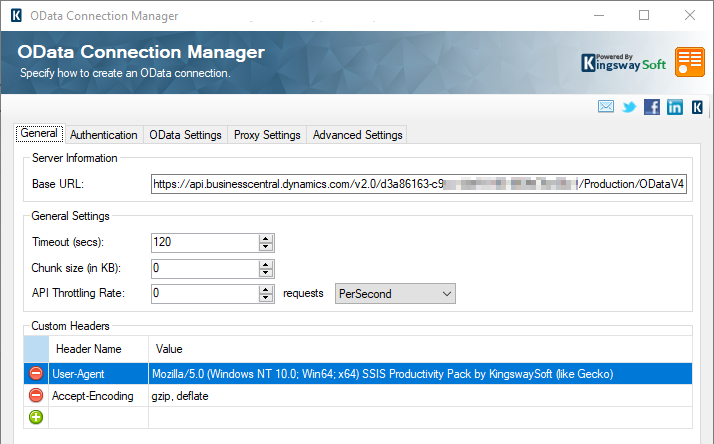The width and height of the screenshot is (714, 444).
Task: Click the Value column header
Action: point(420,349)
